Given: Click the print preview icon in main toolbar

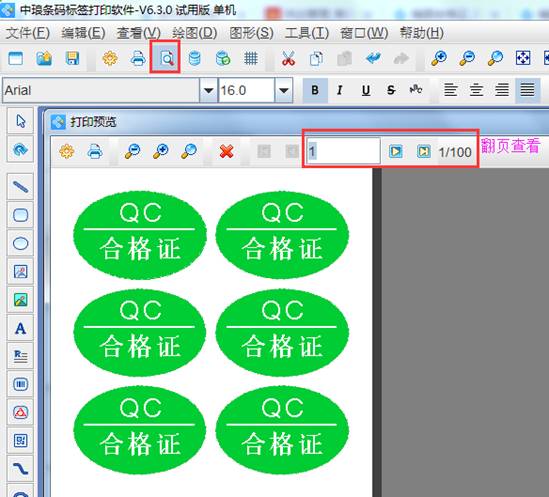Looking at the screenshot, I should [166, 58].
